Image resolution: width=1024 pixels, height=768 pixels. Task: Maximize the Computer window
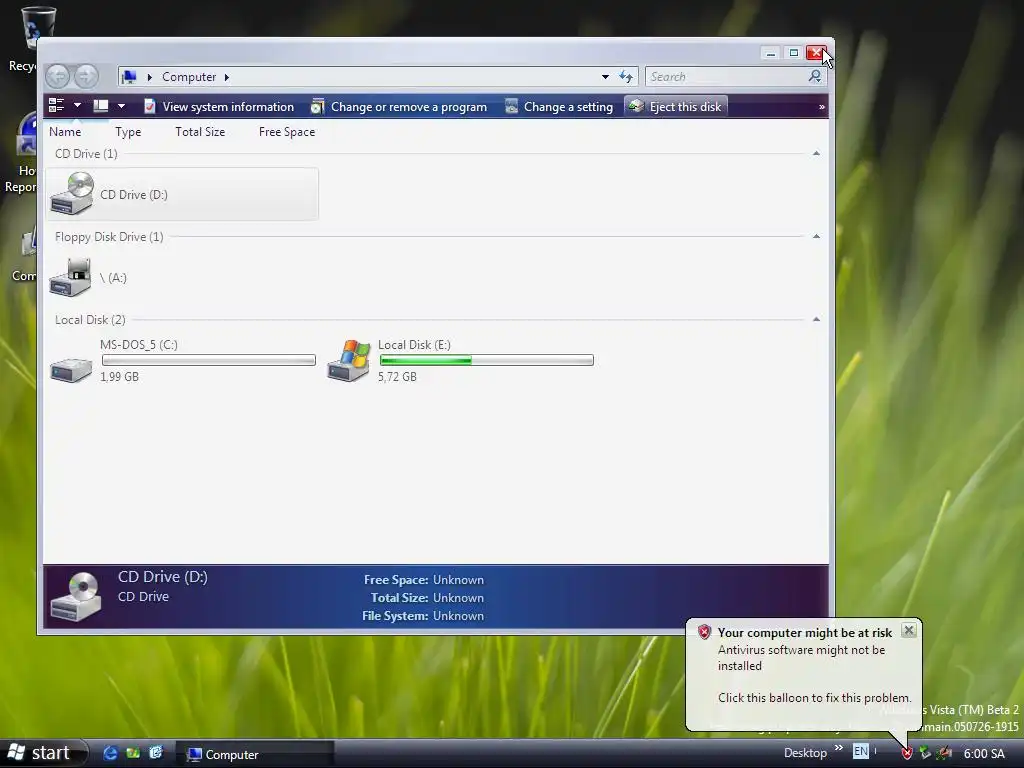tap(793, 53)
